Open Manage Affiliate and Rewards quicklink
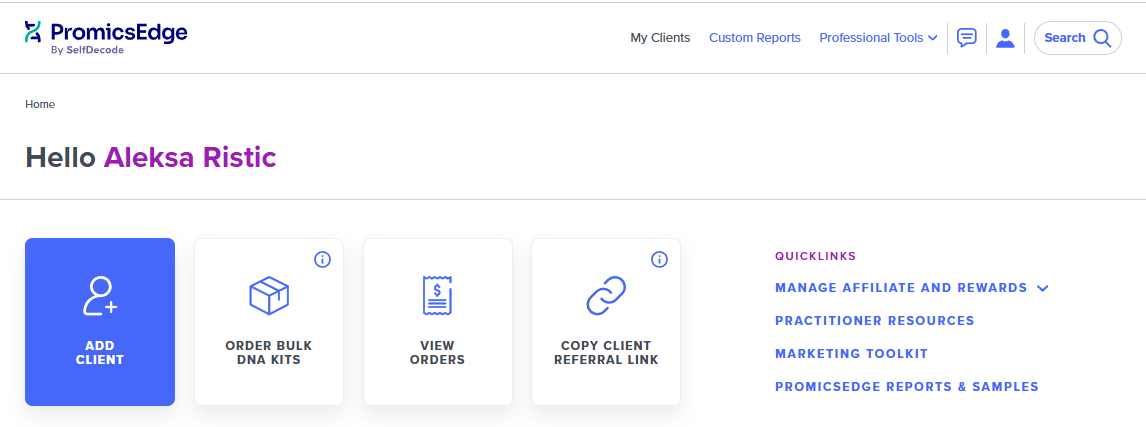 pos(901,288)
